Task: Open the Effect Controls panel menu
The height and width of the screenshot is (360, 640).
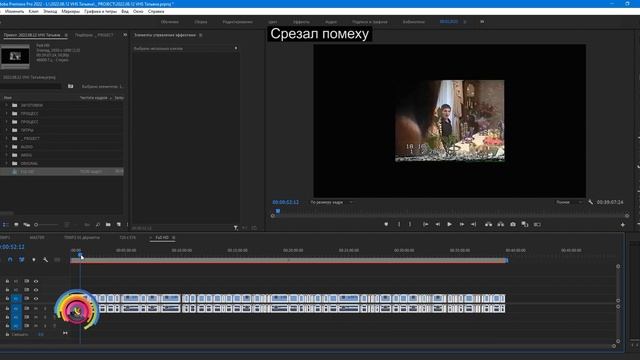Action: click(x=200, y=35)
